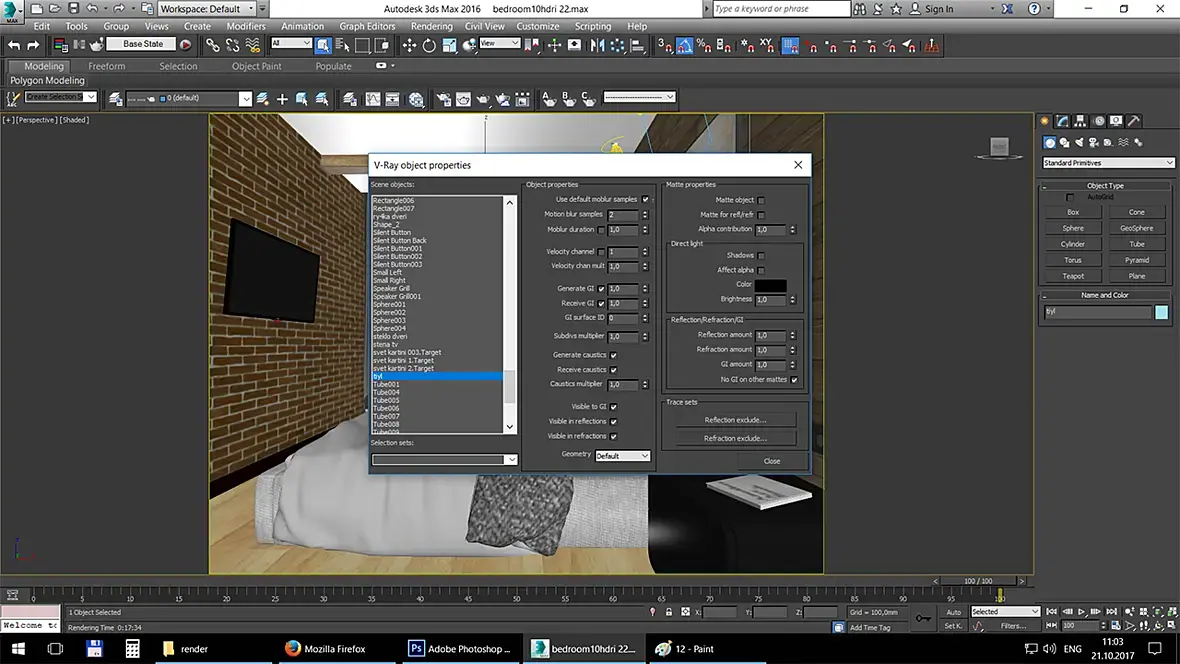Open the Rendering menu
1180x664 pixels.
(431, 26)
